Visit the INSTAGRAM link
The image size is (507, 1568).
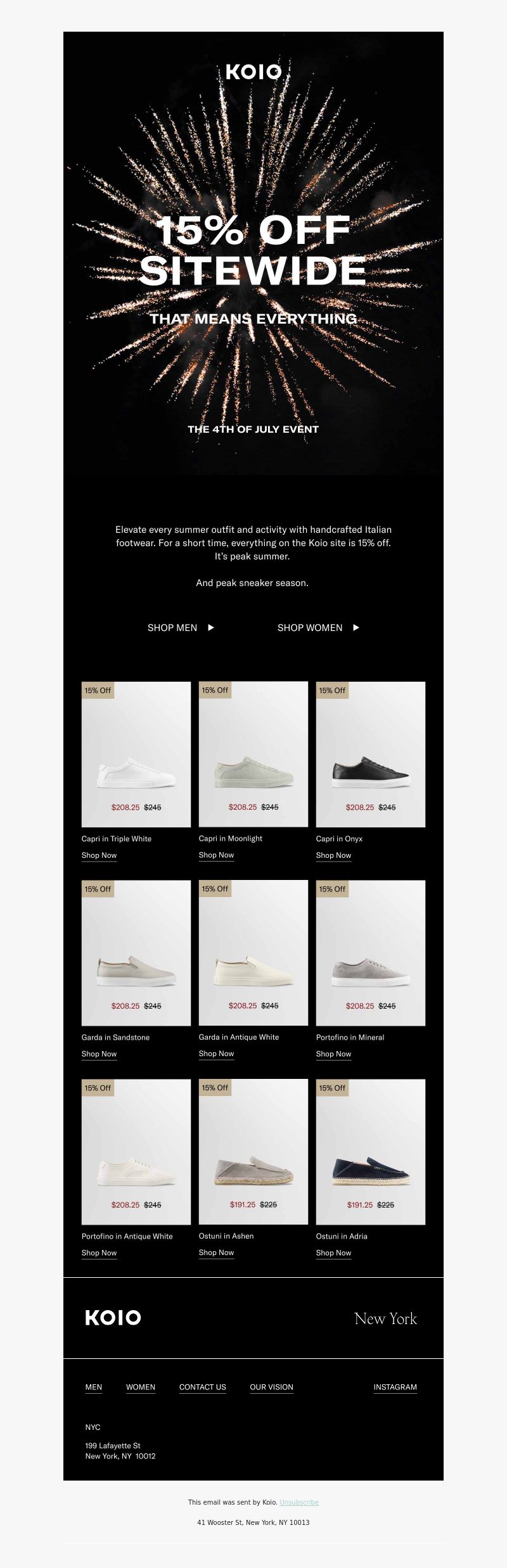(x=395, y=1387)
